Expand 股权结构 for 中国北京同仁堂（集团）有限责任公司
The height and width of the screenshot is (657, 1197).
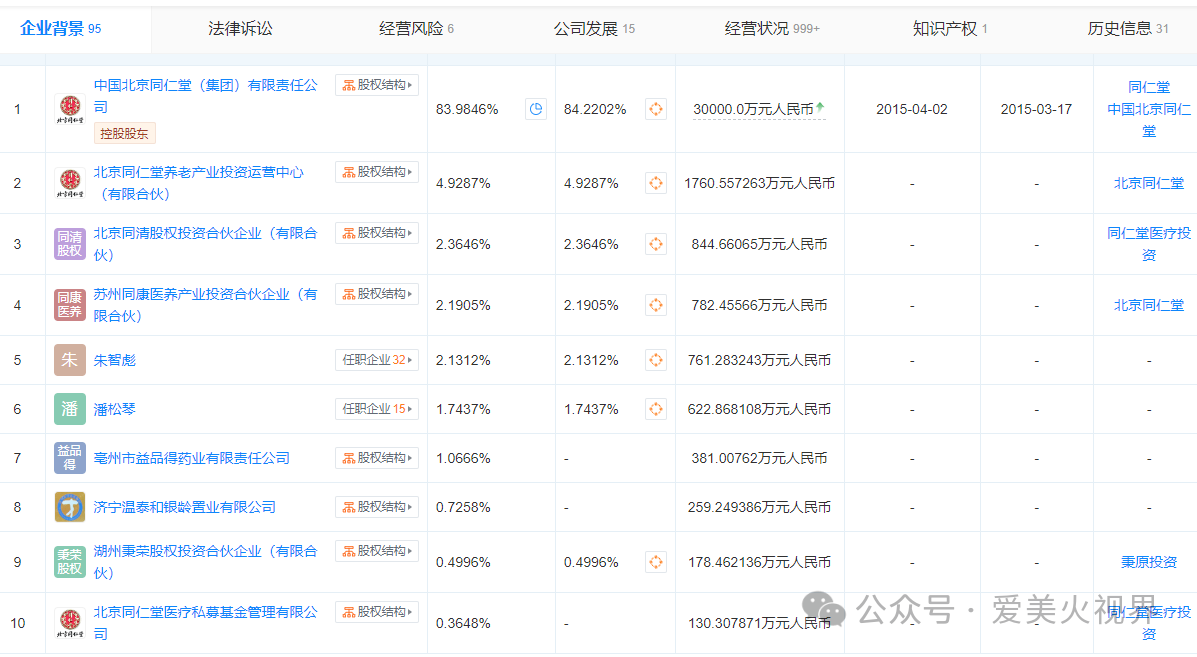(x=377, y=85)
